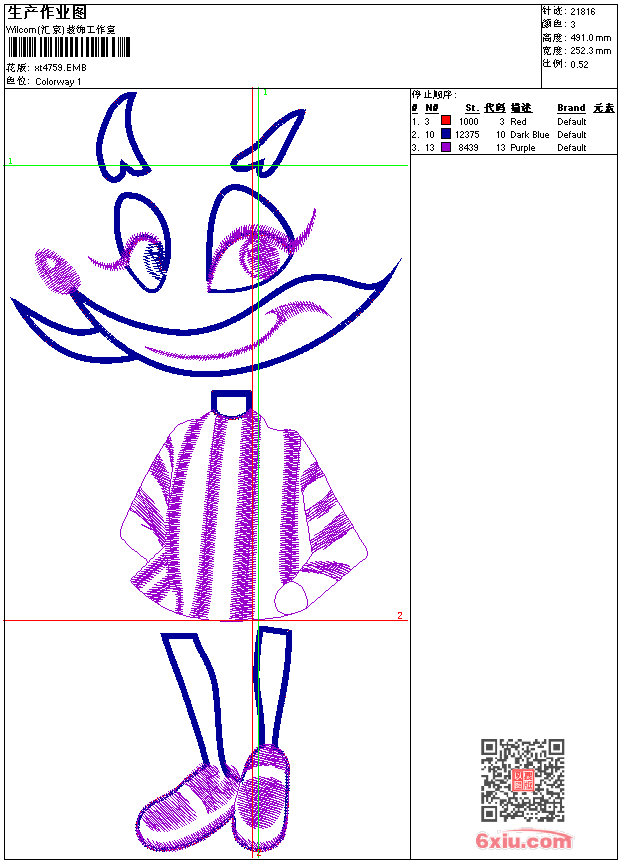Click the Dark Blue color swatch
Viewport: 620px width, 860px height.
click(x=446, y=134)
